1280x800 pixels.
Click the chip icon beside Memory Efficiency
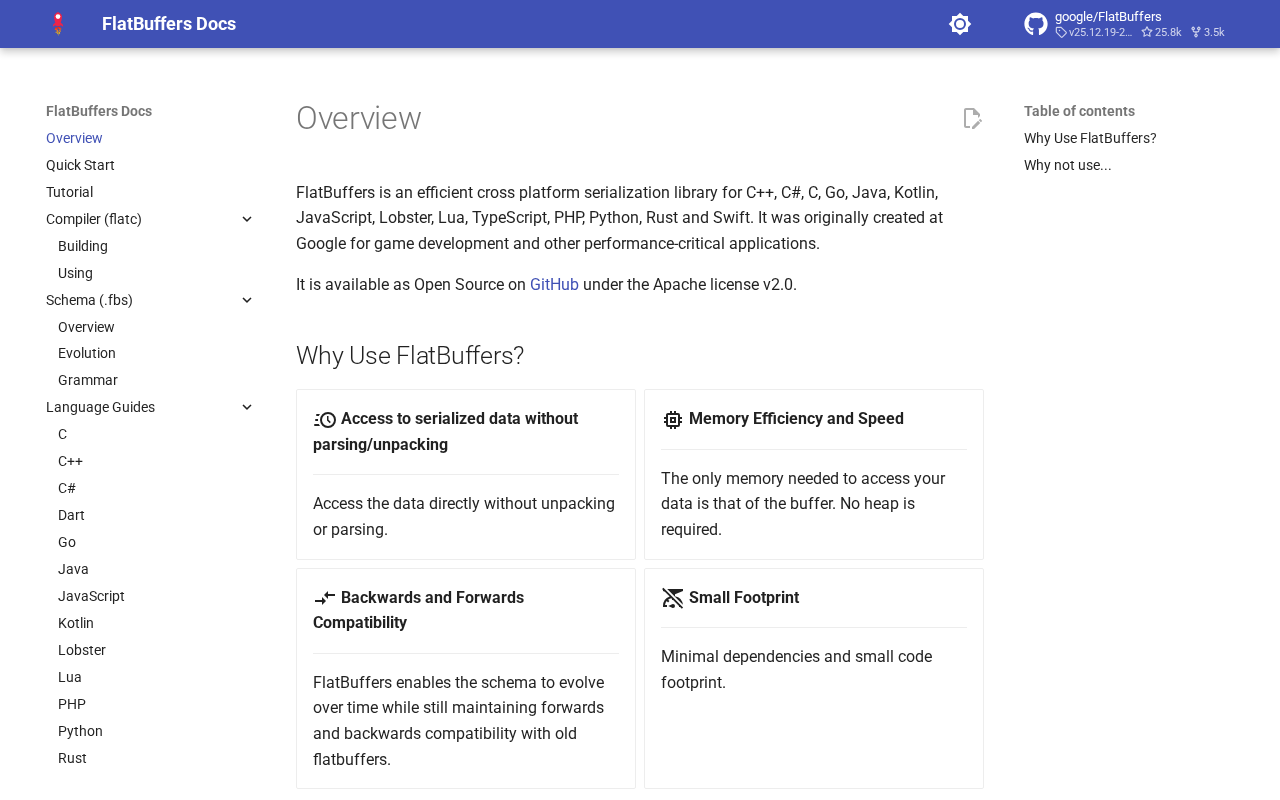click(x=673, y=420)
